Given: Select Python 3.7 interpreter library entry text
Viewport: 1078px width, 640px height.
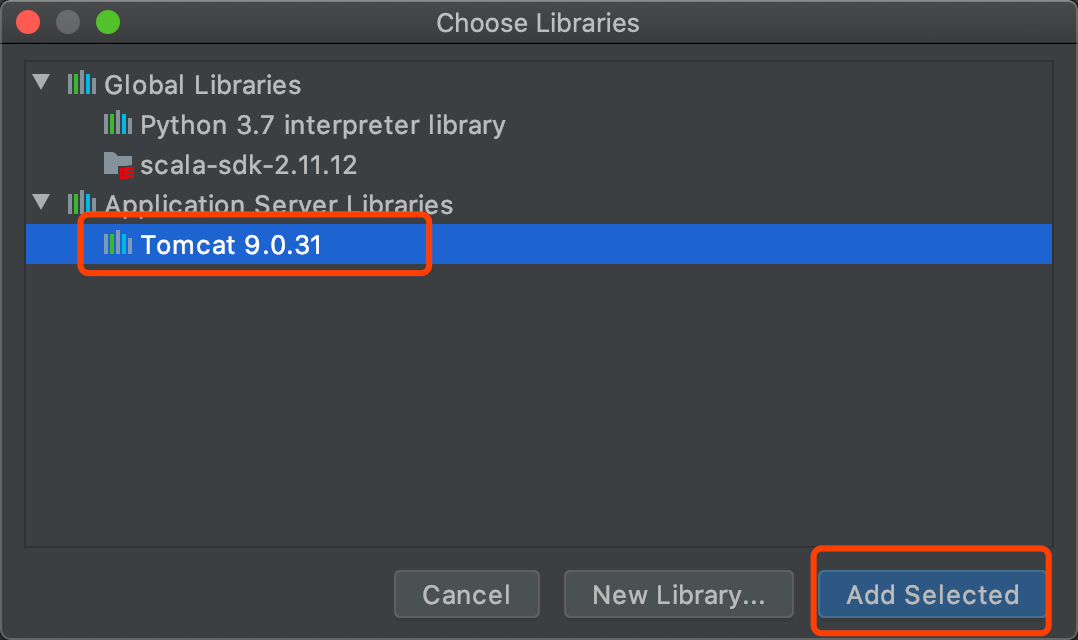Looking at the screenshot, I should click(322, 125).
